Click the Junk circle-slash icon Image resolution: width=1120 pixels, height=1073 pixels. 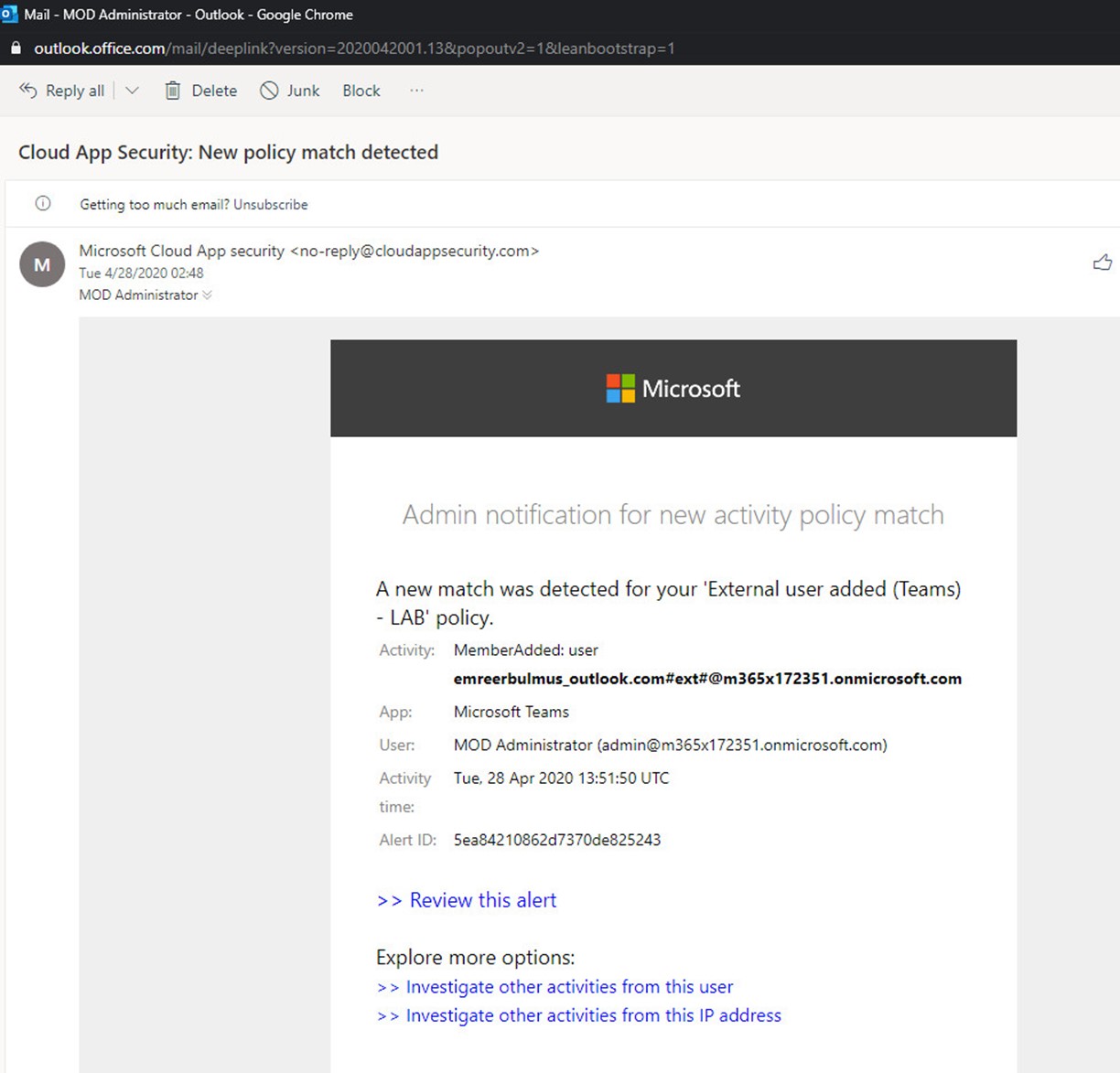click(269, 91)
